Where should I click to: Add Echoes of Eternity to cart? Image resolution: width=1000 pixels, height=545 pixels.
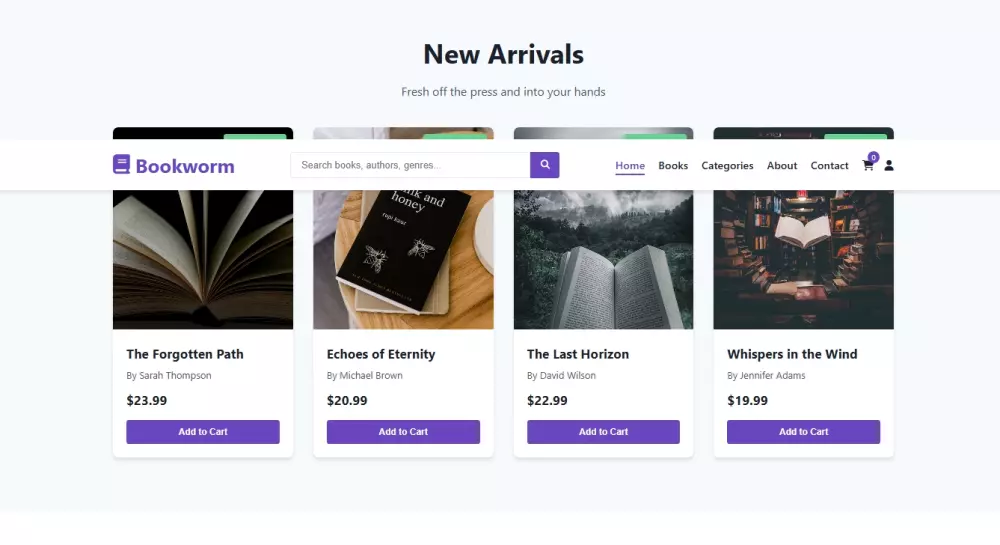pyautogui.click(x=403, y=432)
